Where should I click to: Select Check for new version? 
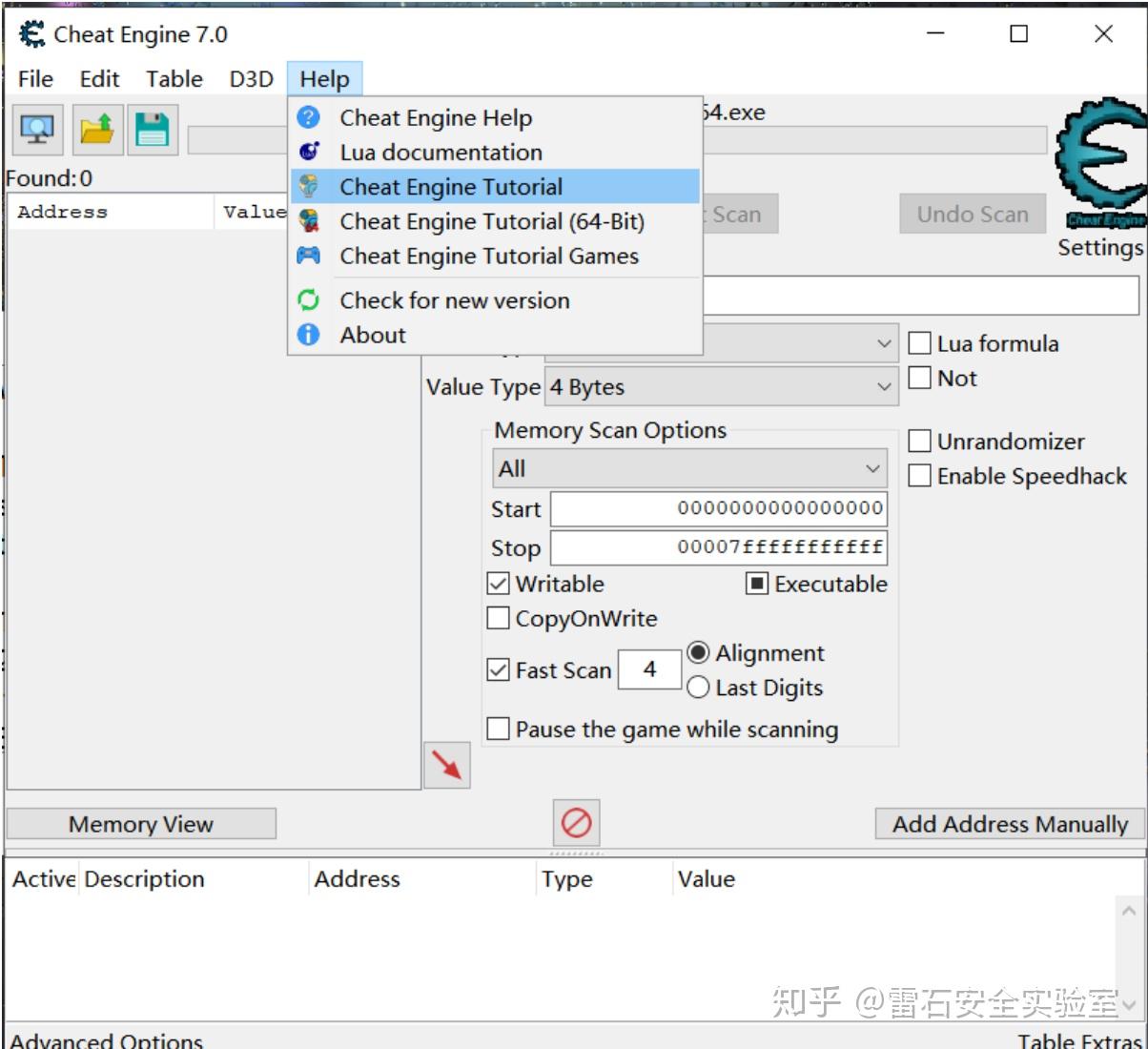(495, 300)
